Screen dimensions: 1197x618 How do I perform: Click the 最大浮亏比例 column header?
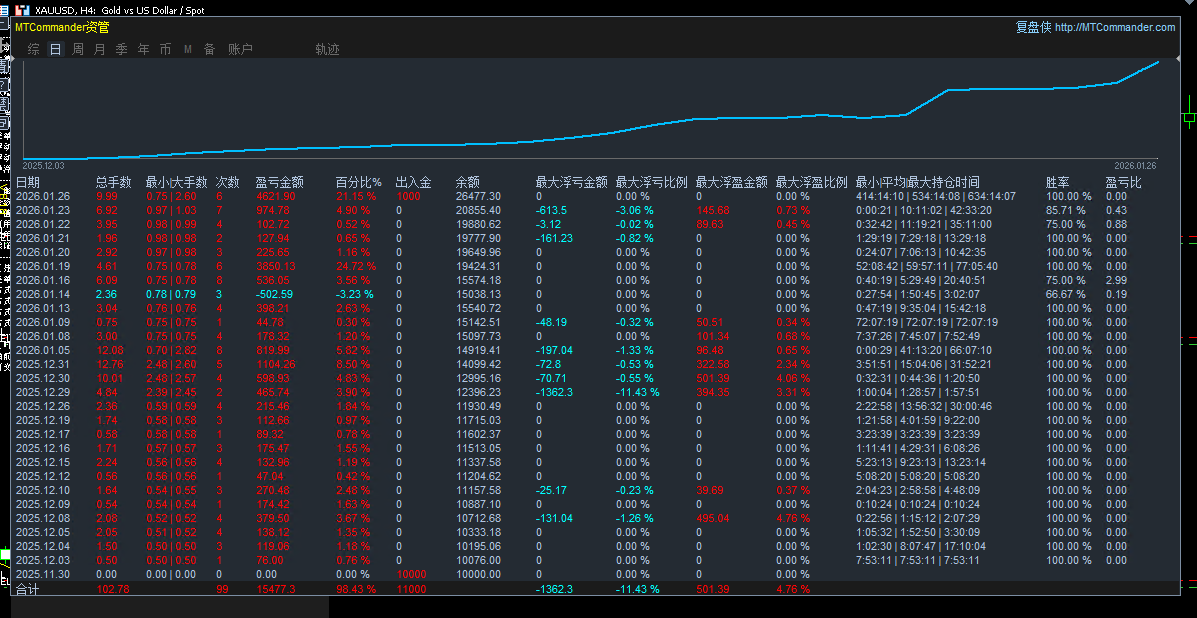coord(652,182)
